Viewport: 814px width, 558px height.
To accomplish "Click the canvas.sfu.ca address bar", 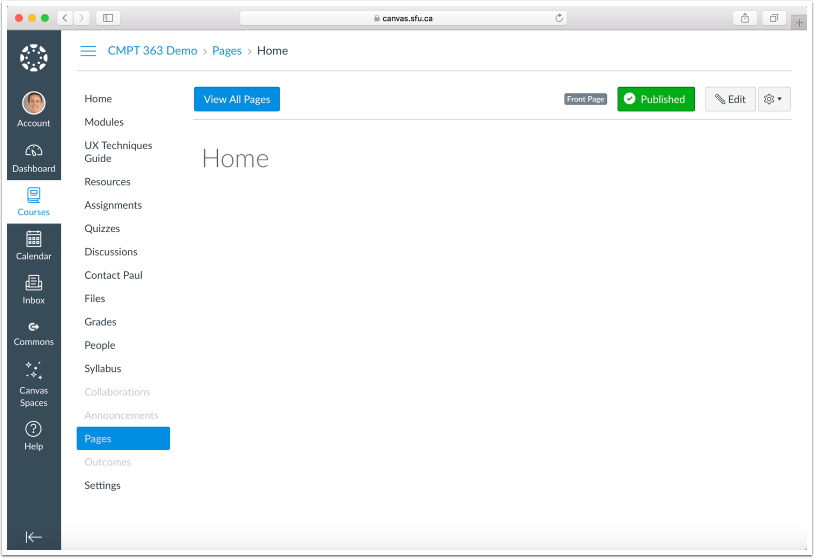I will (x=403, y=18).
